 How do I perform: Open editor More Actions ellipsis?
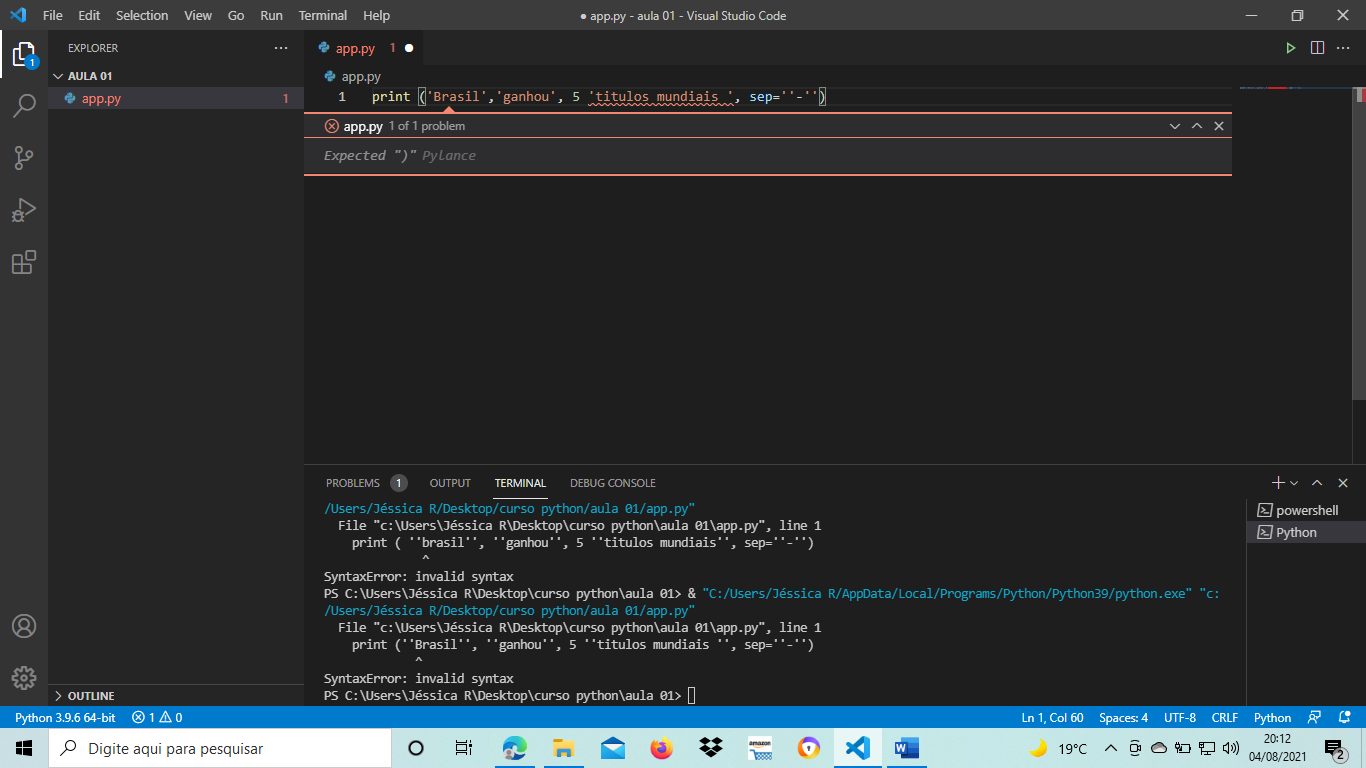tap(1344, 48)
